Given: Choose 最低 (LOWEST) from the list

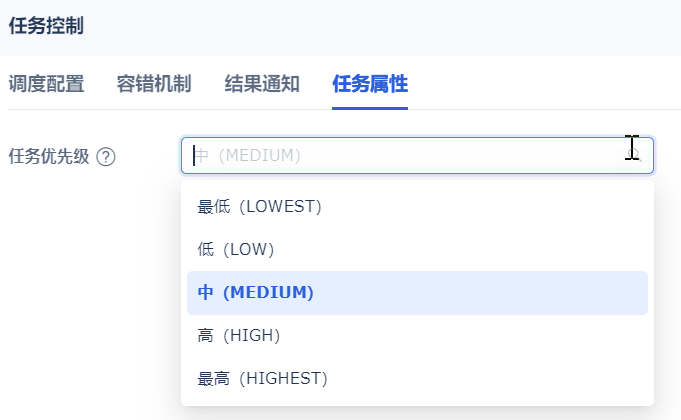Looking at the screenshot, I should (259, 206).
